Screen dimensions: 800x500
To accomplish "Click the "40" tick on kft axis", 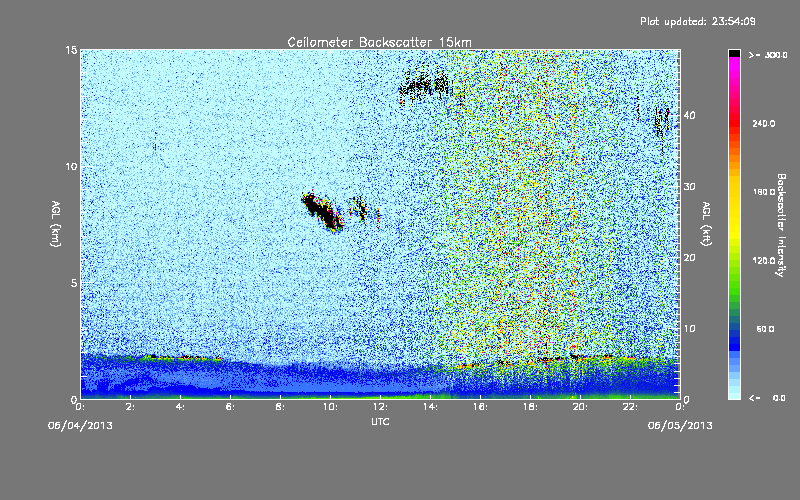I will [689, 115].
